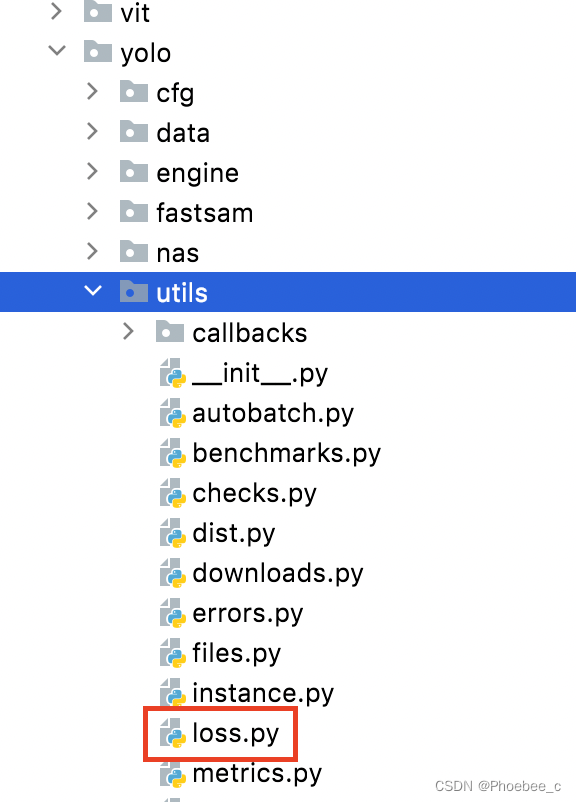This screenshot has width=576, height=802.
Task: Open the downloads.py file name
Action: pyautogui.click(x=278, y=574)
